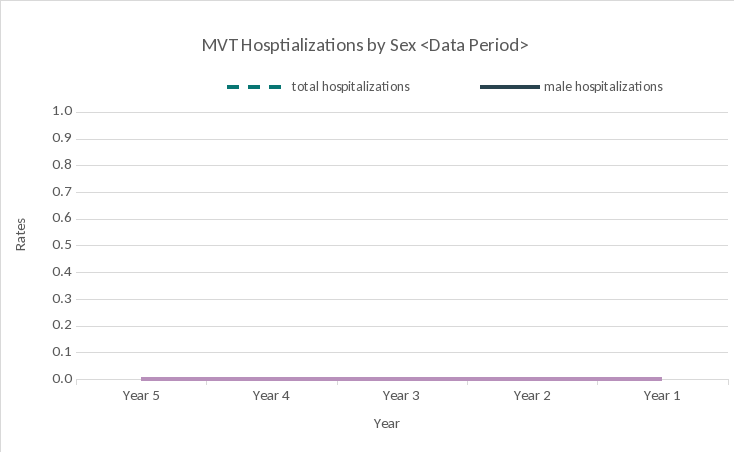Select the 'Year' horizontal axis title
Image resolution: width=734 pixels, height=452 pixels.
(386, 424)
